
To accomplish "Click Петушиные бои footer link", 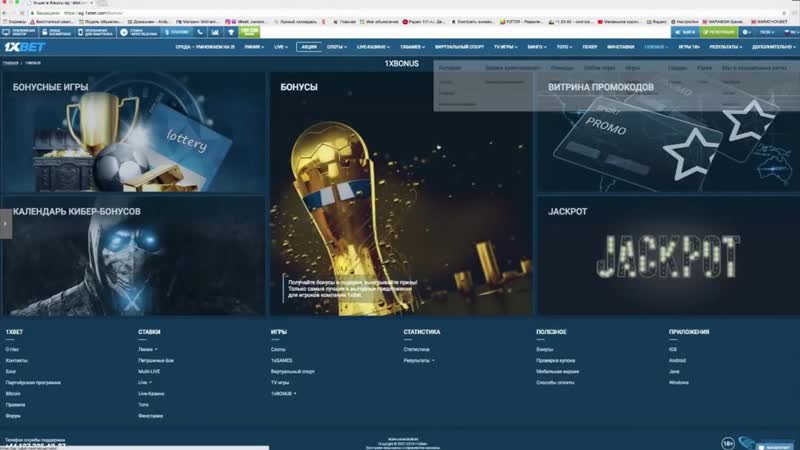I will coord(156,361).
